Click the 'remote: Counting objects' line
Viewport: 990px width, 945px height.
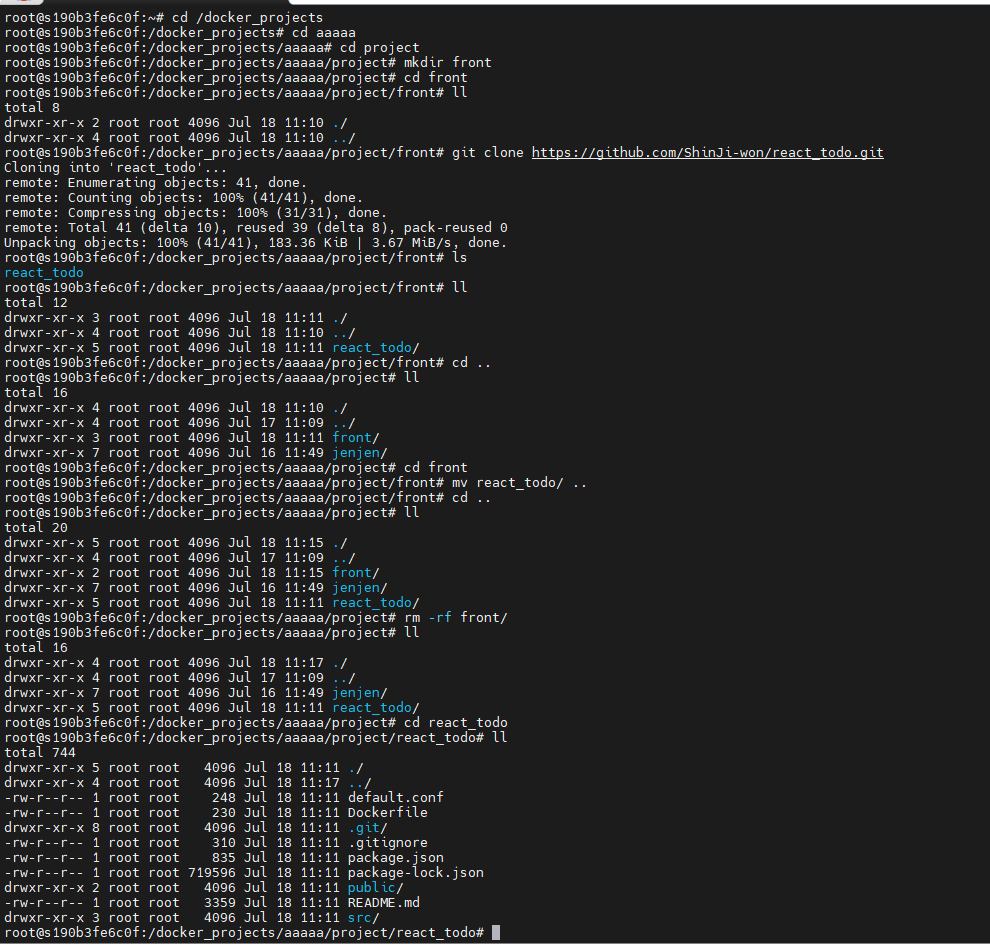click(183, 198)
